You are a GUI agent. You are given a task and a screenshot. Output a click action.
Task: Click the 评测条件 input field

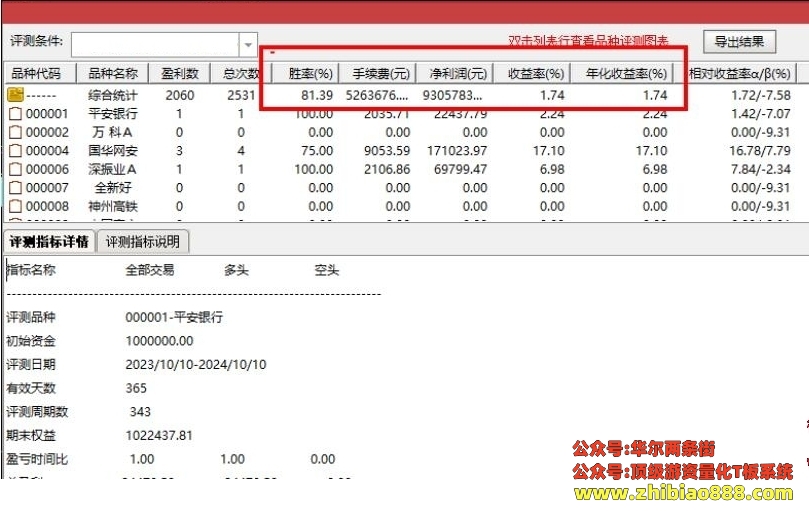click(x=155, y=44)
